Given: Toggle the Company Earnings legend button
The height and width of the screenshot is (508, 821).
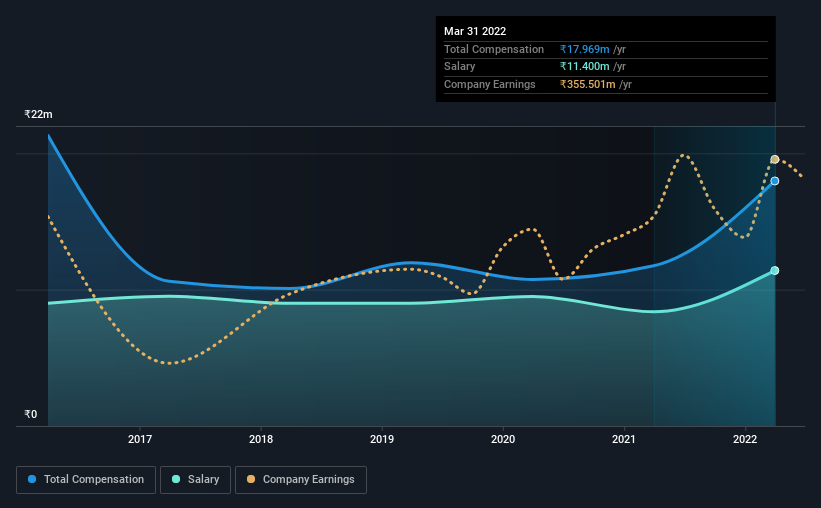Looking at the screenshot, I should tap(301, 480).
